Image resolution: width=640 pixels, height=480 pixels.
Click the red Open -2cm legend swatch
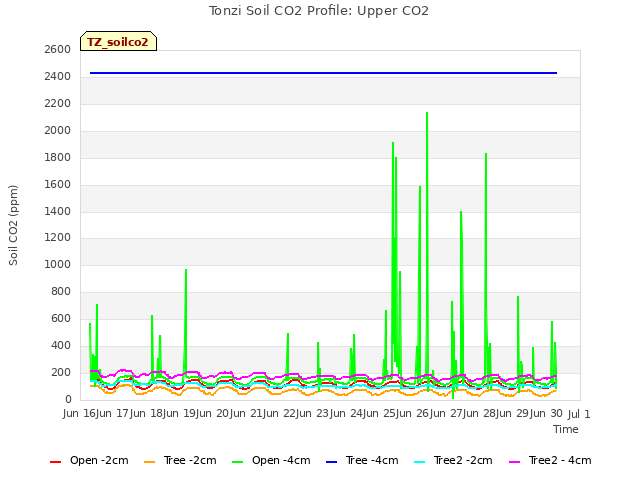coord(55,462)
